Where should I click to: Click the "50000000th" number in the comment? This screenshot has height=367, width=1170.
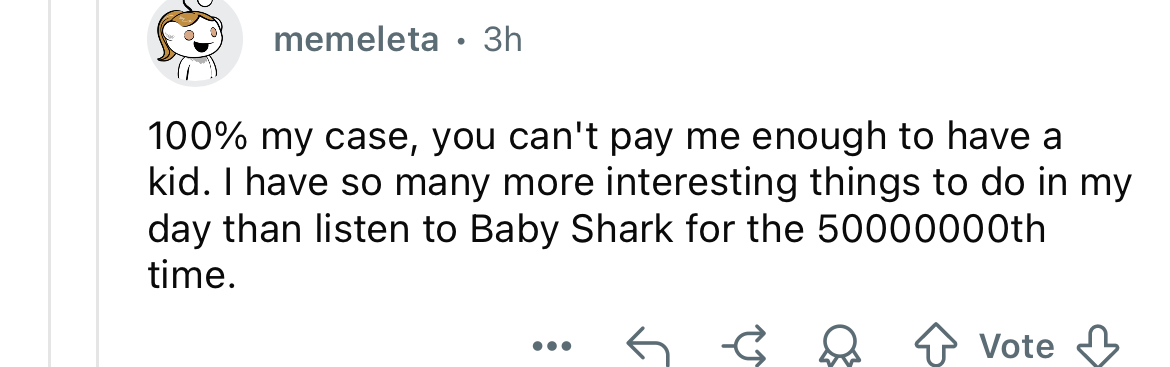coord(931,230)
